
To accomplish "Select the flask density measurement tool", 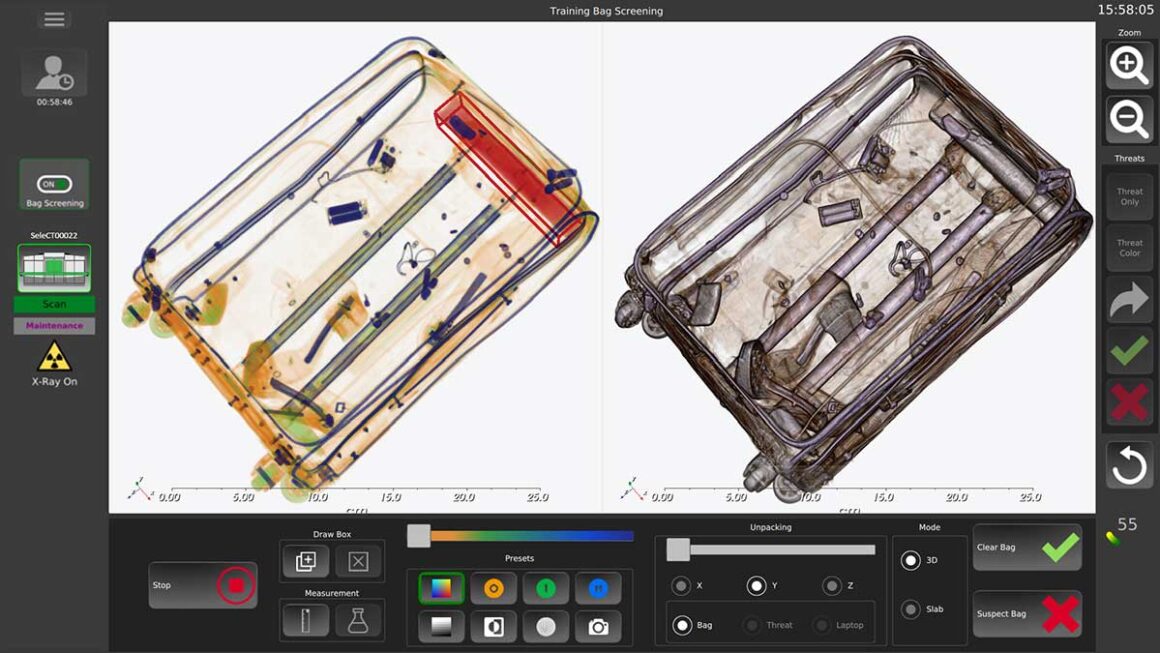I will (358, 620).
